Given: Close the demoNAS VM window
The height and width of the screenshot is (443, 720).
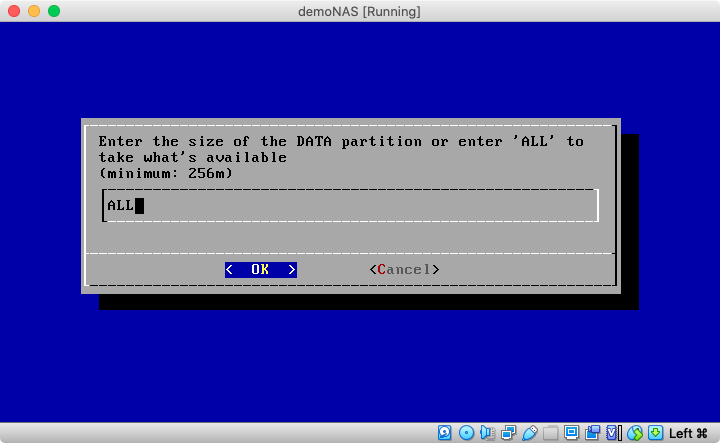Looking at the screenshot, I should [x=14, y=11].
